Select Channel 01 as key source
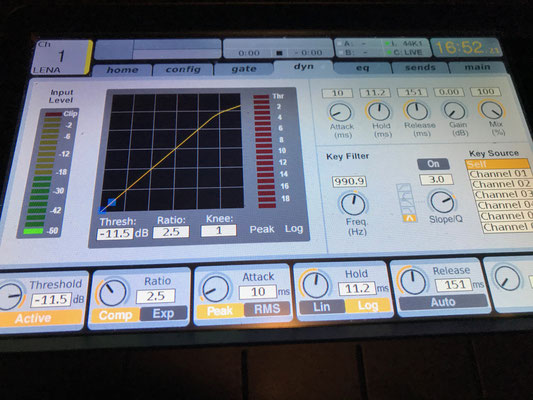This screenshot has height=400, width=533. pyautogui.click(x=499, y=174)
